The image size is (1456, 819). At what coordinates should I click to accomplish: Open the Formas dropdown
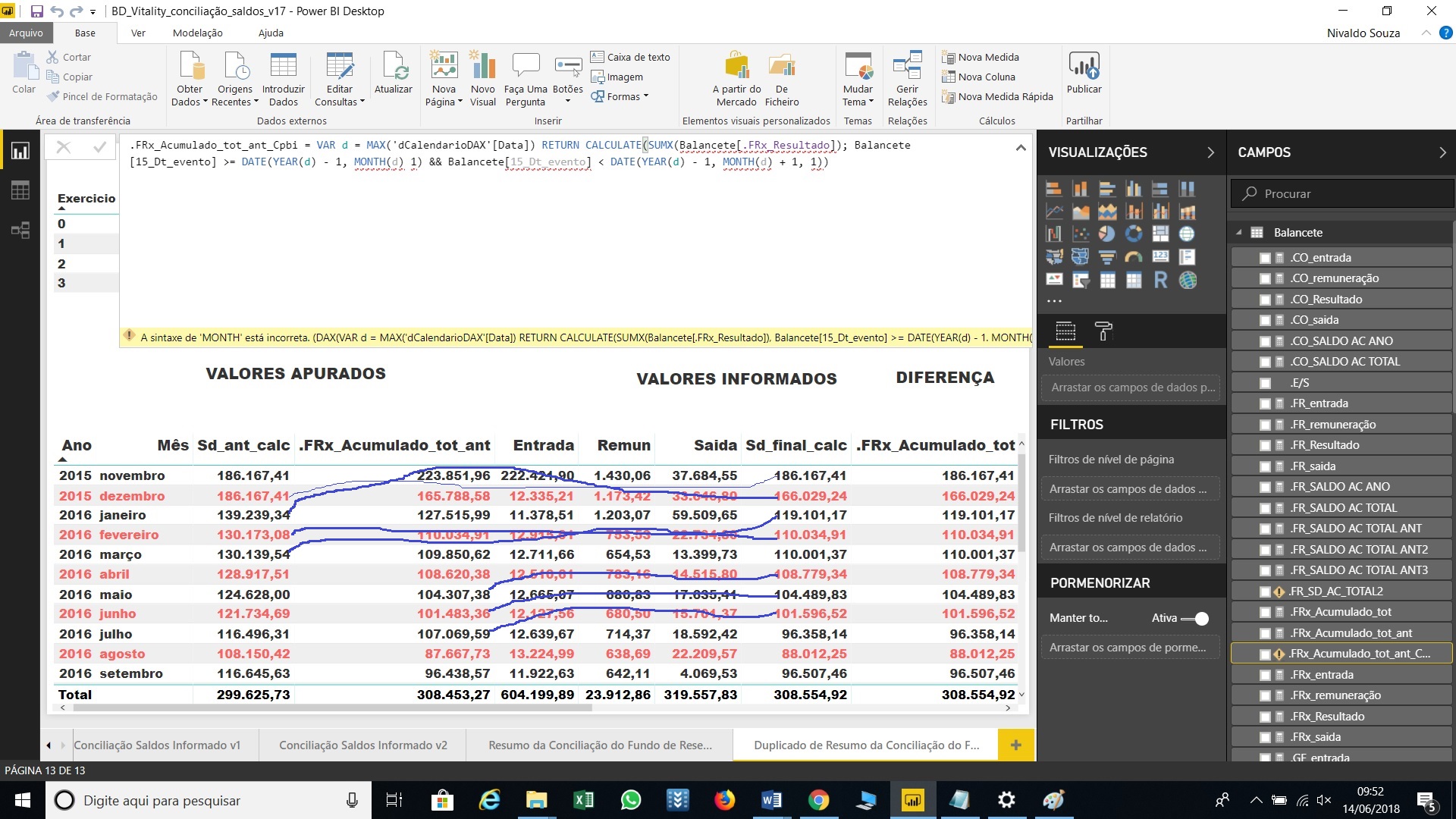pos(620,96)
